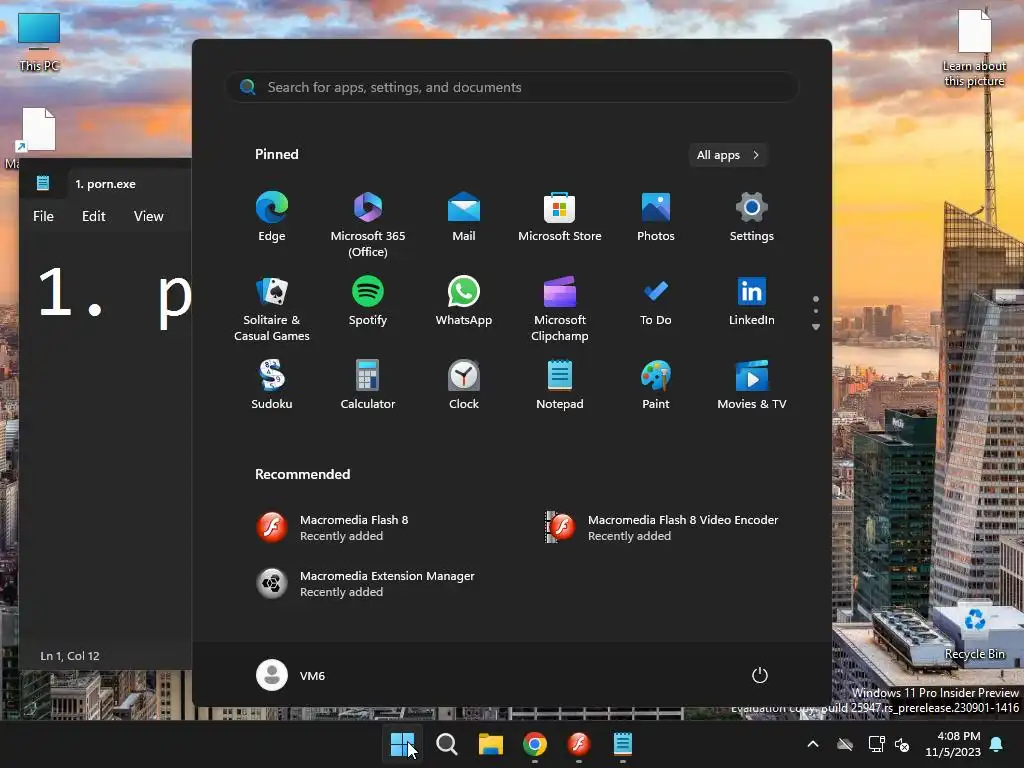The height and width of the screenshot is (768, 1024).
Task: Open the Calculator app
Action: tap(368, 385)
